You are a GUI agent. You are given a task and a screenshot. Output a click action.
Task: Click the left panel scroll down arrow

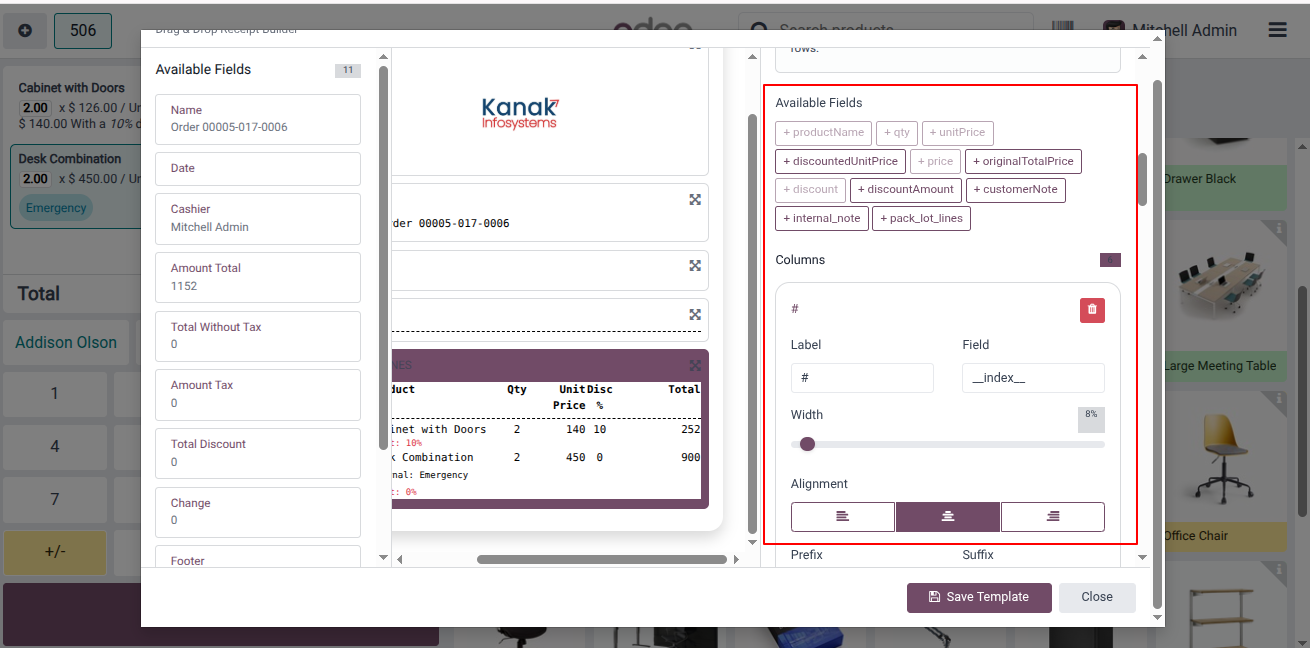[x=383, y=557]
